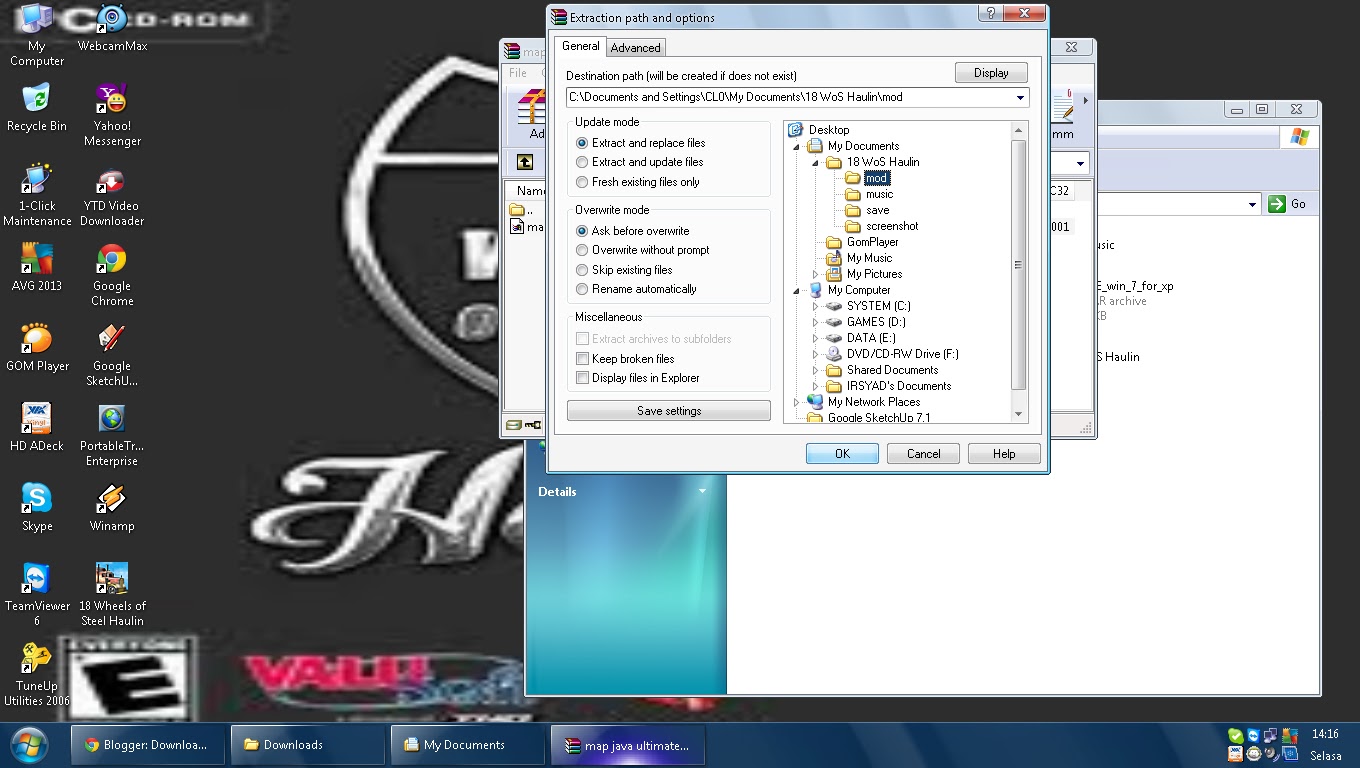
Task: Select Ask before overwrite option
Action: (x=582, y=231)
